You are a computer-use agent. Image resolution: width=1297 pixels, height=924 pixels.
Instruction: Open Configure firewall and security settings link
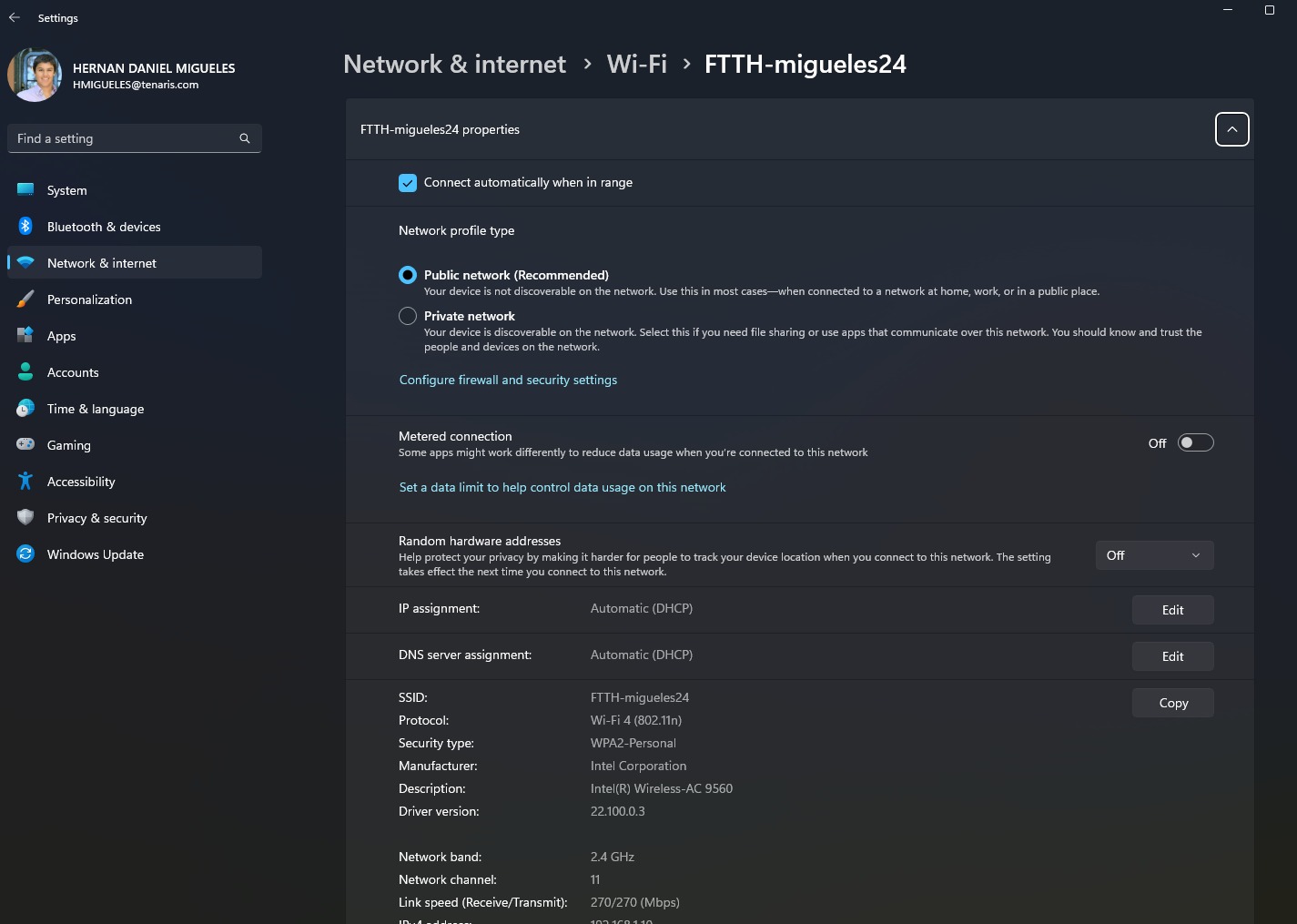pos(508,380)
